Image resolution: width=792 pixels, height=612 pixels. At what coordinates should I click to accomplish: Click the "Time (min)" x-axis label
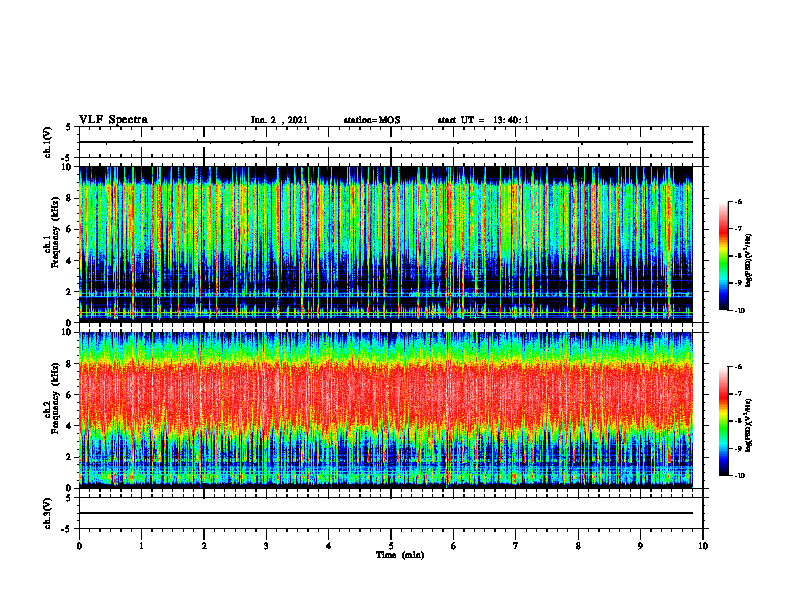click(x=400, y=555)
